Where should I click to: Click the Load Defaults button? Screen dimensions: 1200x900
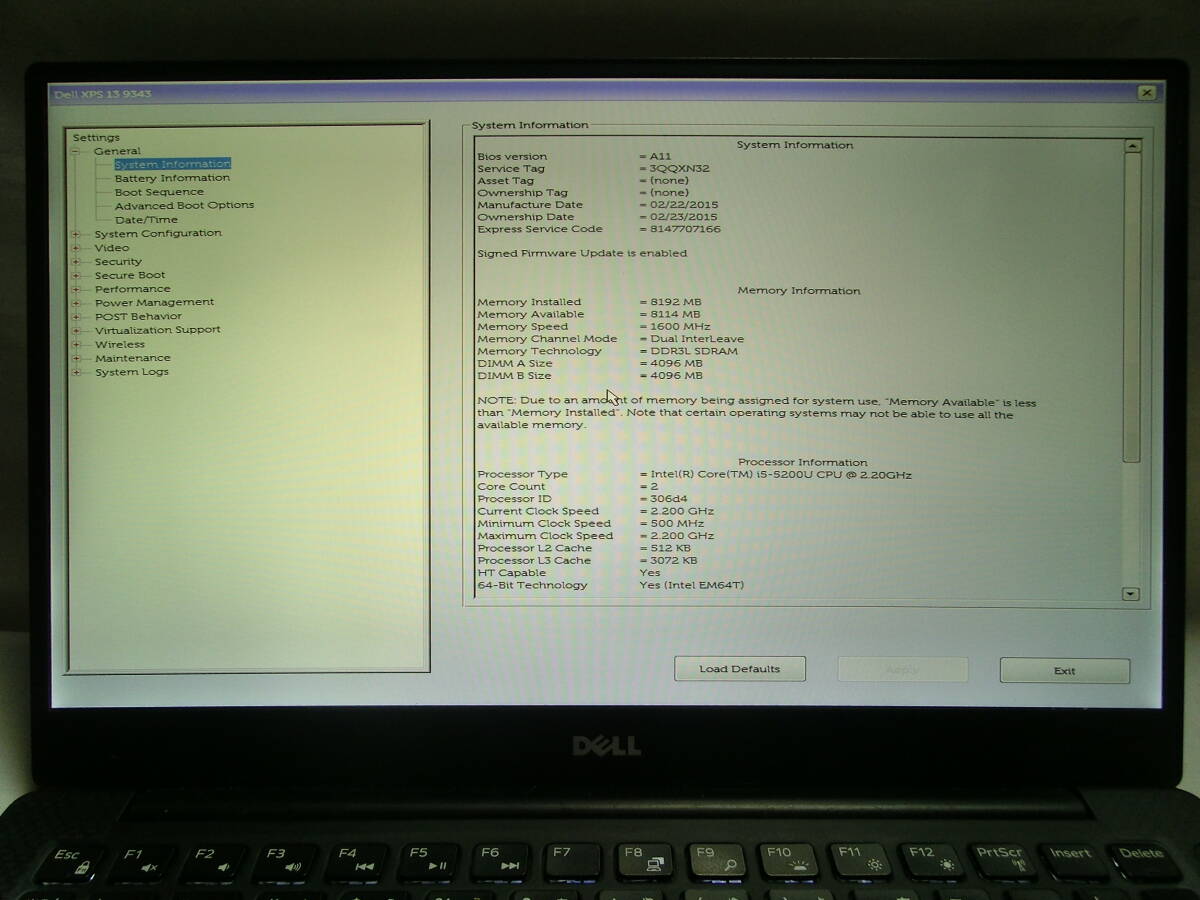[x=740, y=669]
